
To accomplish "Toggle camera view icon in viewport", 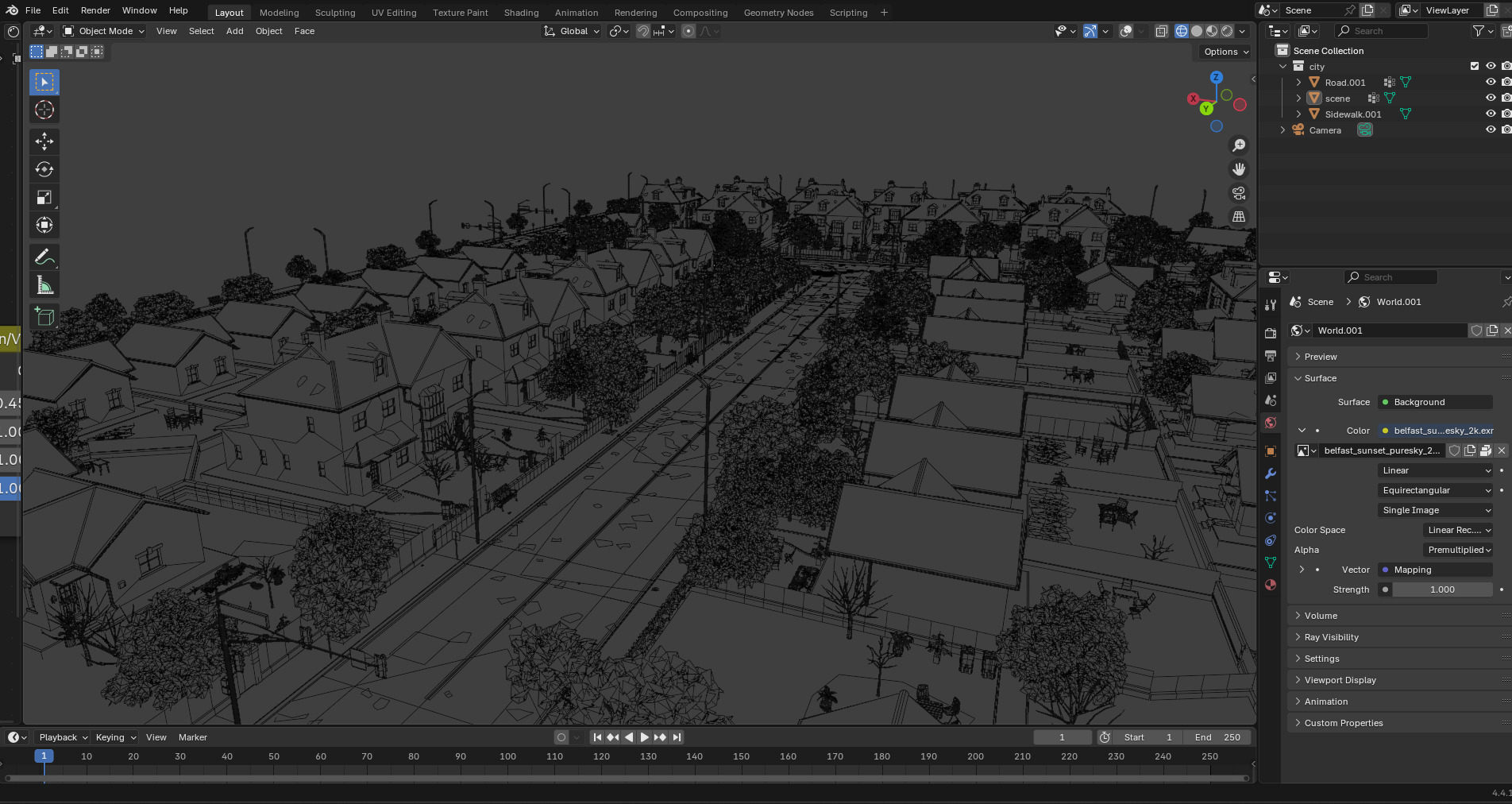I will pyautogui.click(x=1239, y=193).
